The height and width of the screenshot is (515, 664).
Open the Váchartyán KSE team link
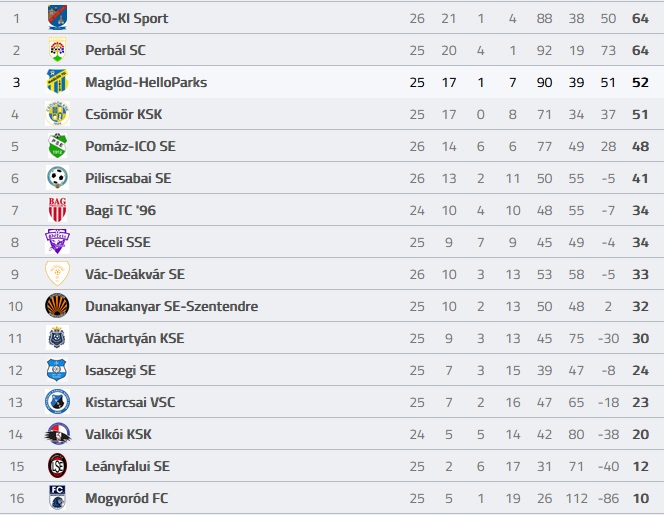coord(135,338)
